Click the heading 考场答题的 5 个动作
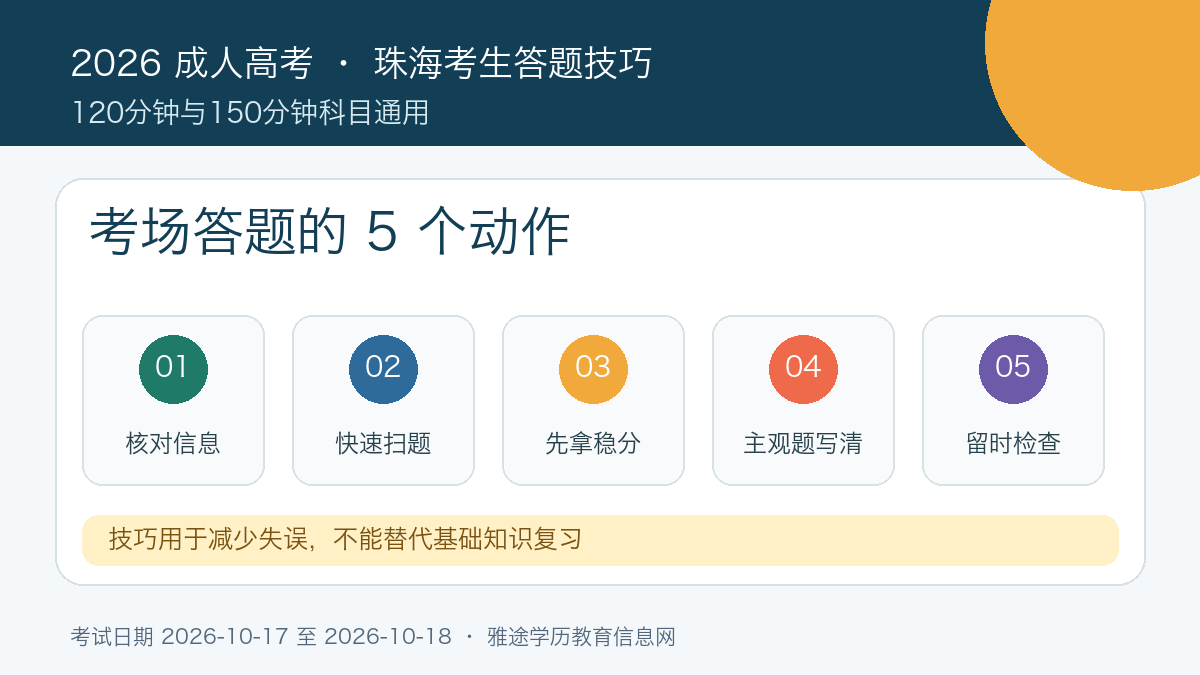Viewport: 1200px width, 675px height. tap(330, 232)
